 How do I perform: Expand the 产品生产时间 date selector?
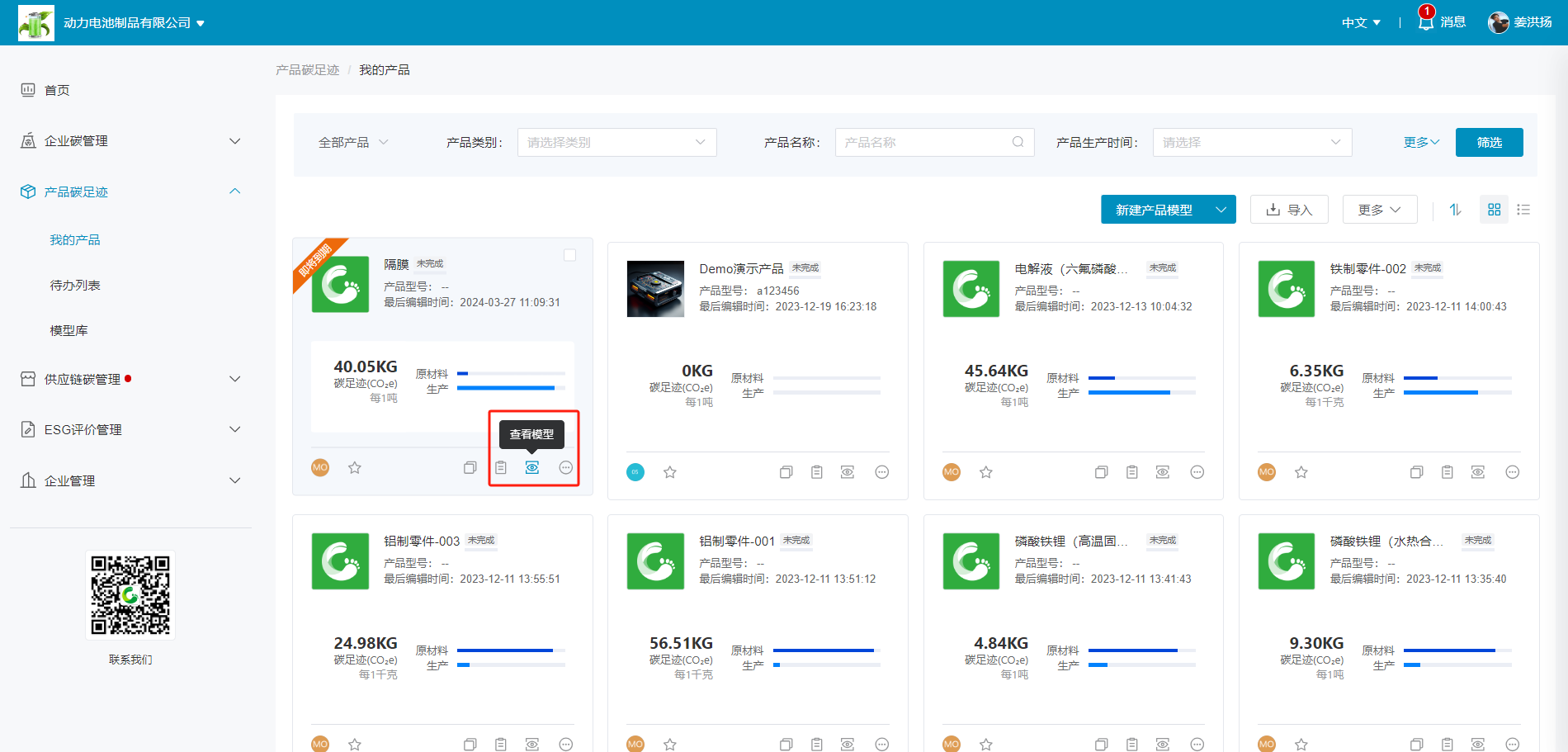click(x=1251, y=142)
